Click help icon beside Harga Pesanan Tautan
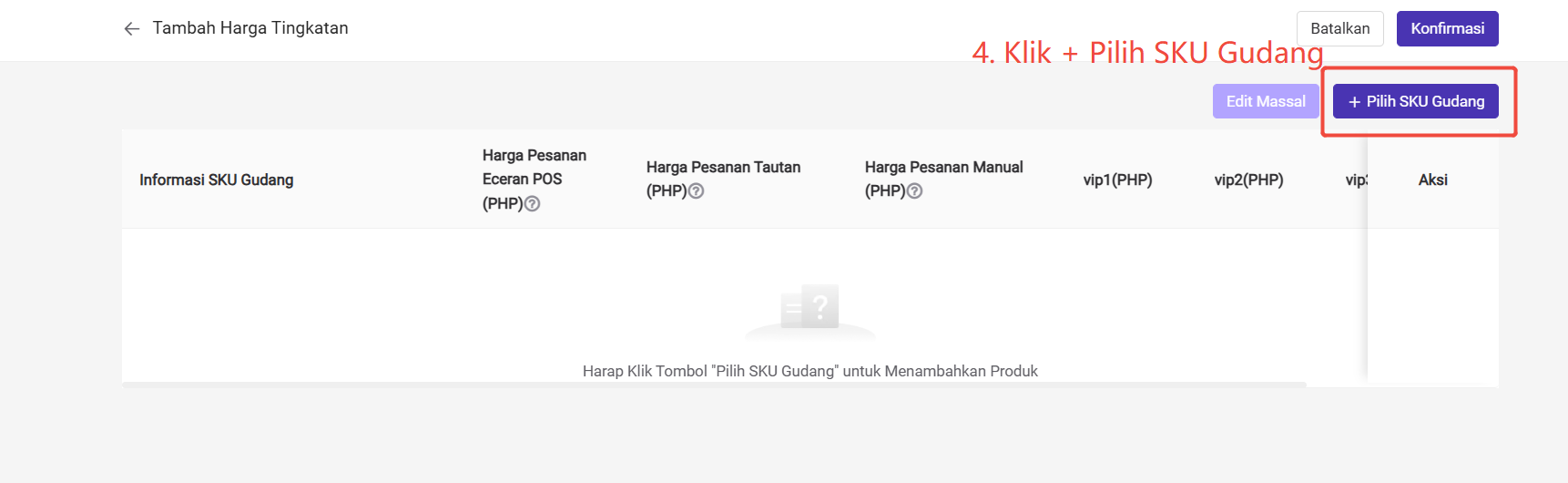This screenshot has height=483, width=1568. point(697,191)
